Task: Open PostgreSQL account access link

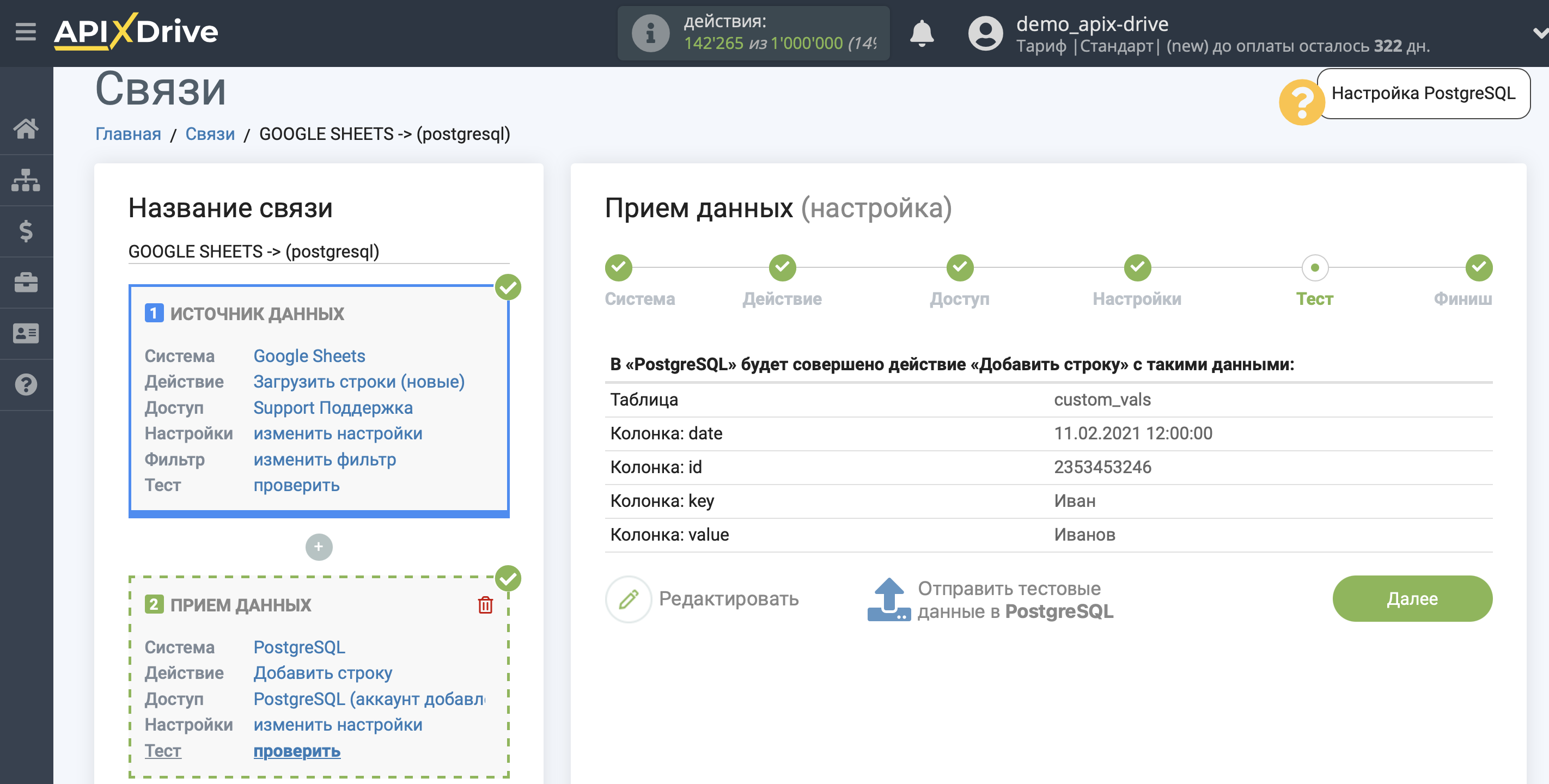Action: pyautogui.click(x=369, y=699)
